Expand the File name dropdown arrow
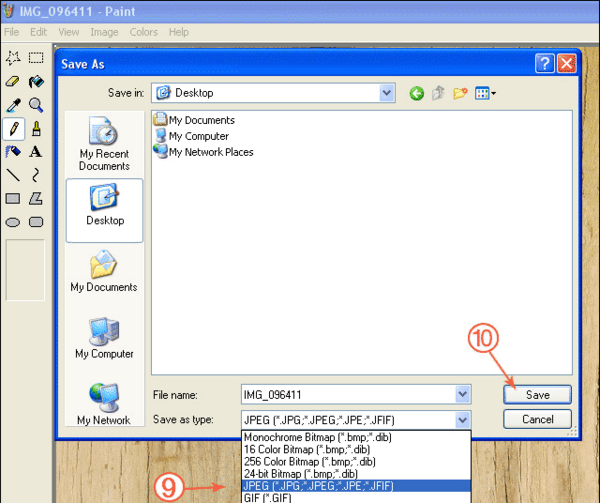This screenshot has width=600, height=503. click(463, 394)
